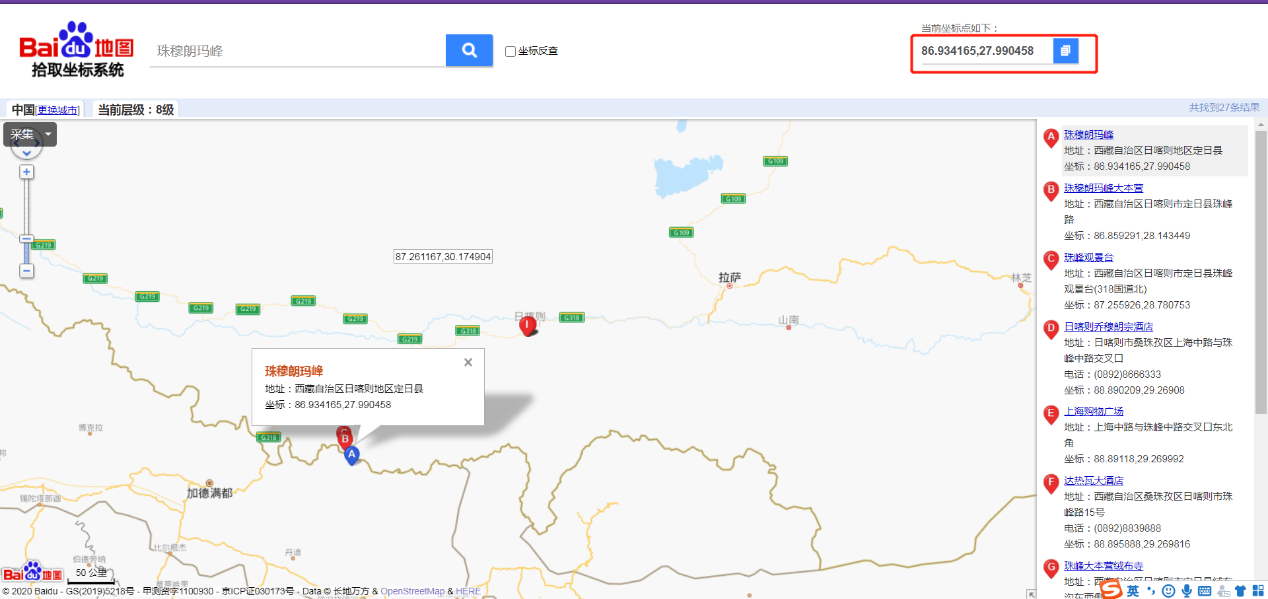1268x599 pixels.
Task: Select the 珠峰观景台 search result
Action: (x=1088, y=257)
